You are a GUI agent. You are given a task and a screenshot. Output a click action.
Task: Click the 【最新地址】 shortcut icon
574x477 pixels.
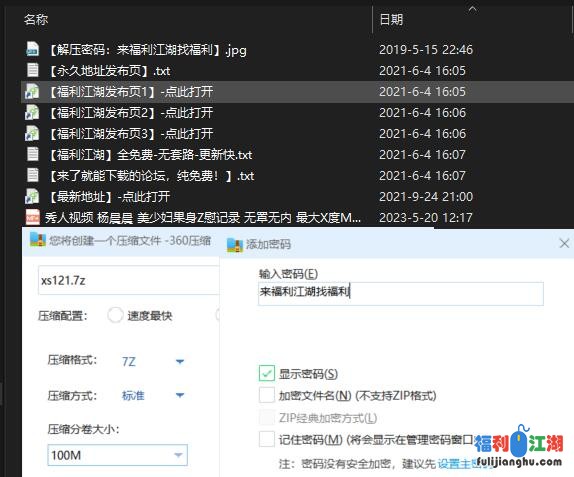pos(32,197)
